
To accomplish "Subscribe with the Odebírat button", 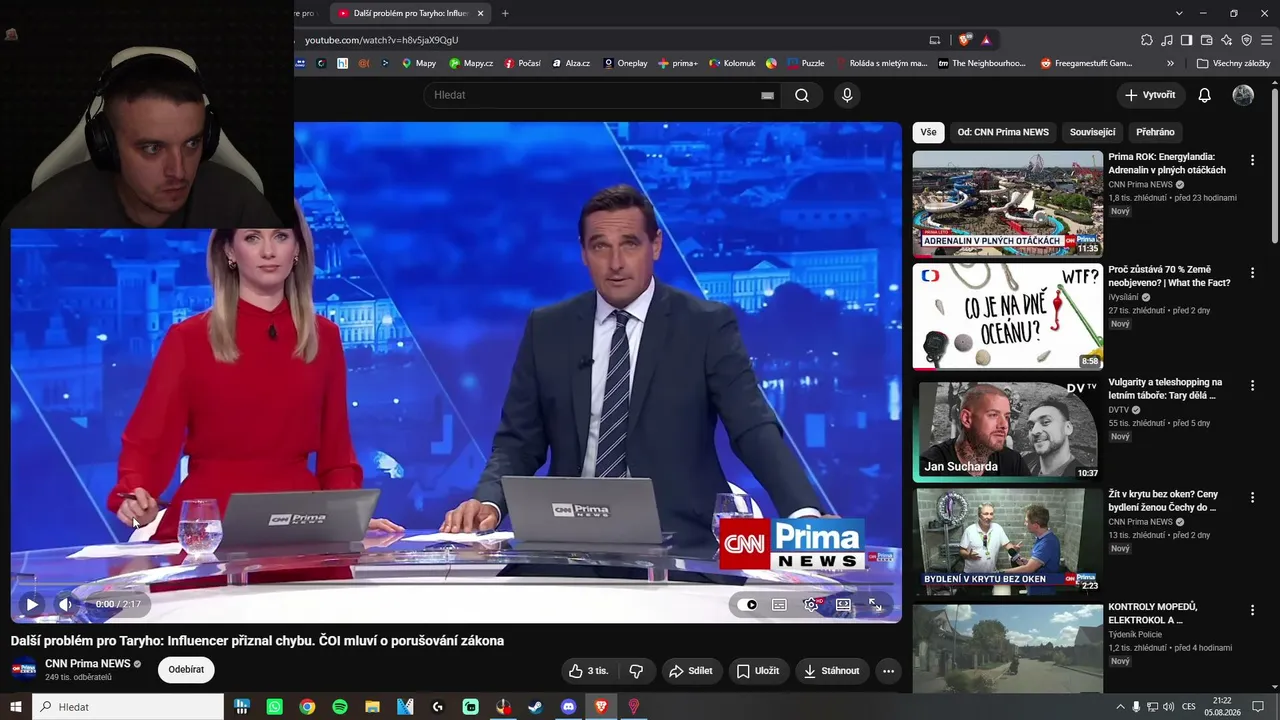I will (186, 670).
